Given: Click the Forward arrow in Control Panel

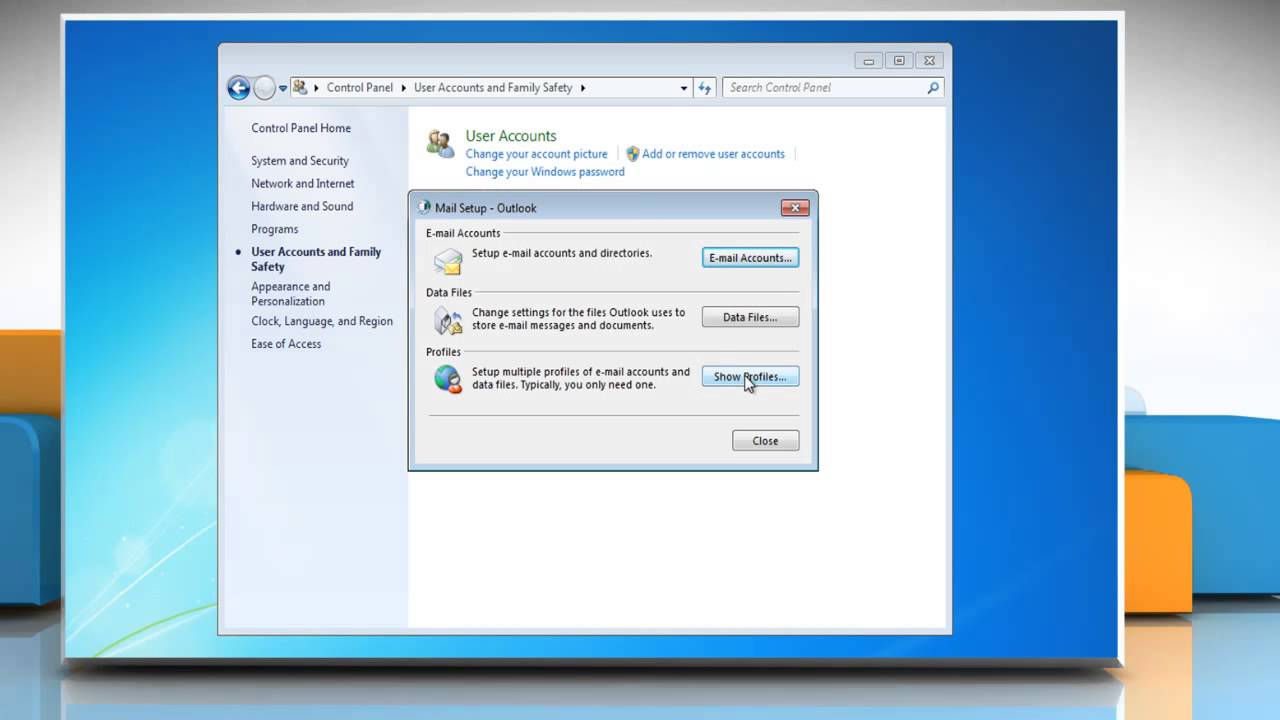Looking at the screenshot, I should tap(264, 88).
